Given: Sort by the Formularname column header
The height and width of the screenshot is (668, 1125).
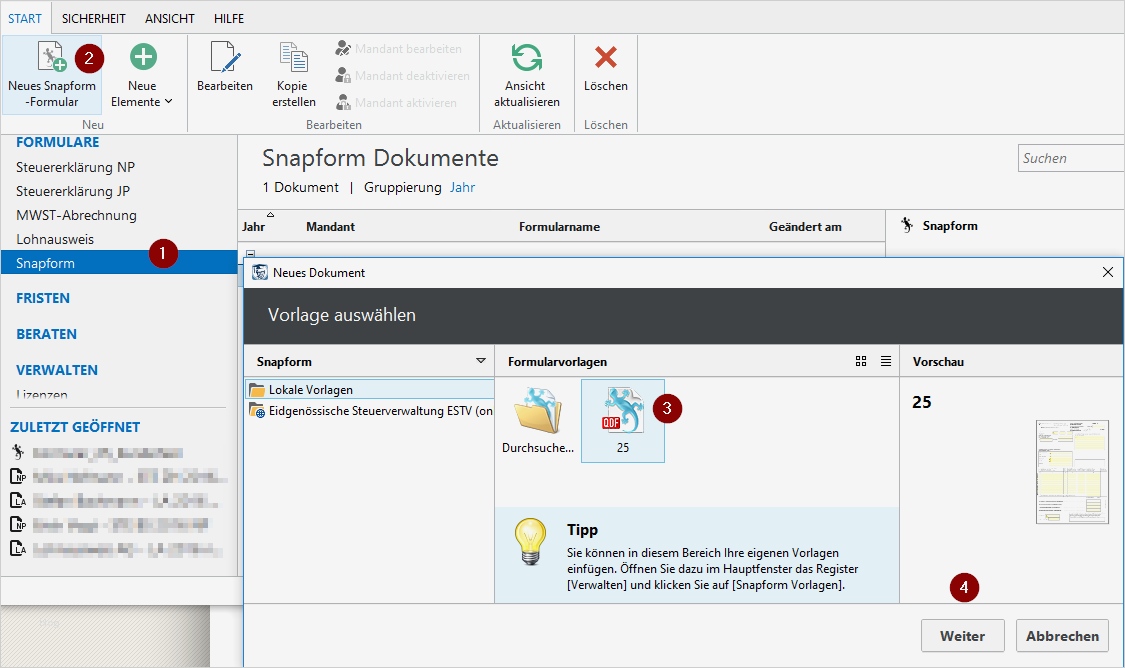Looking at the screenshot, I should (x=560, y=227).
